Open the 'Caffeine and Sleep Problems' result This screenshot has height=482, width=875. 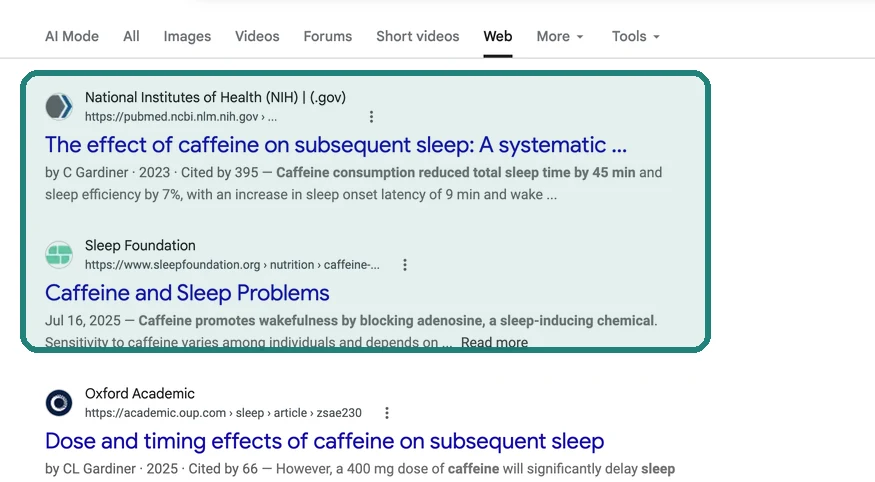[187, 293]
